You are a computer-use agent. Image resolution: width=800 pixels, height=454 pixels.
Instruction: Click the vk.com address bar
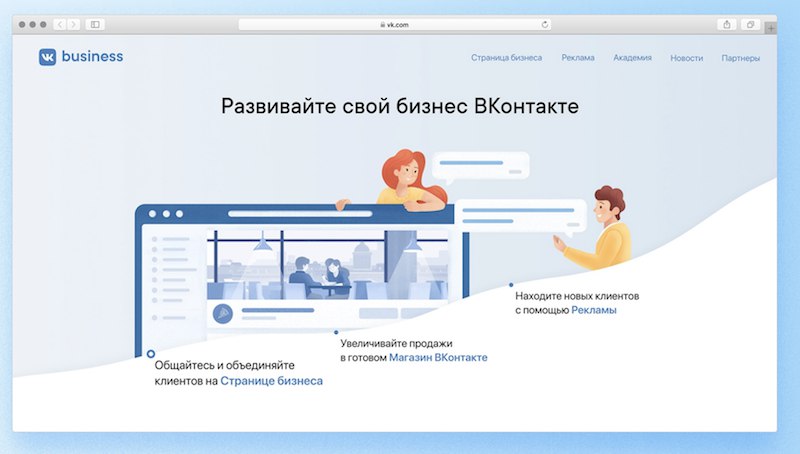(394, 24)
